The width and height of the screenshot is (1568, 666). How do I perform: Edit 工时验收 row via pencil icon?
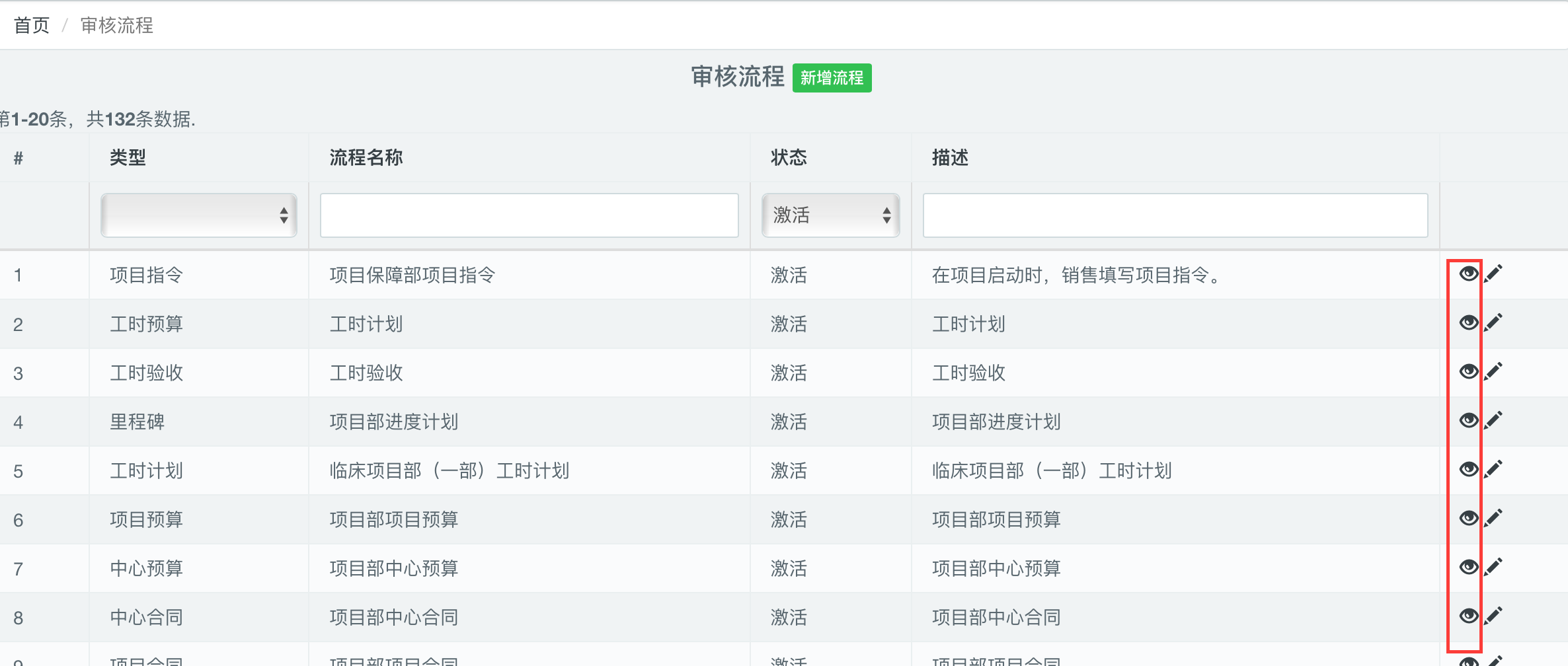[1493, 371]
